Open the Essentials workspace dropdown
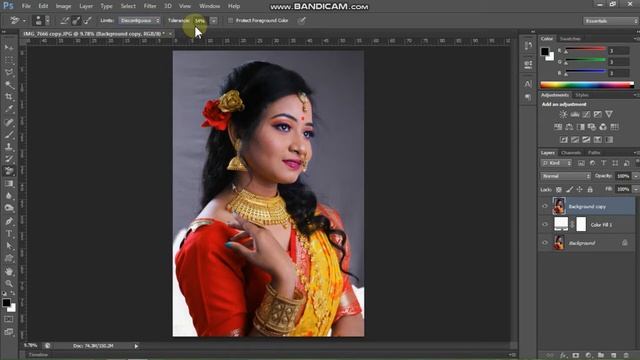Viewport: 640px width, 360px height. click(610, 21)
